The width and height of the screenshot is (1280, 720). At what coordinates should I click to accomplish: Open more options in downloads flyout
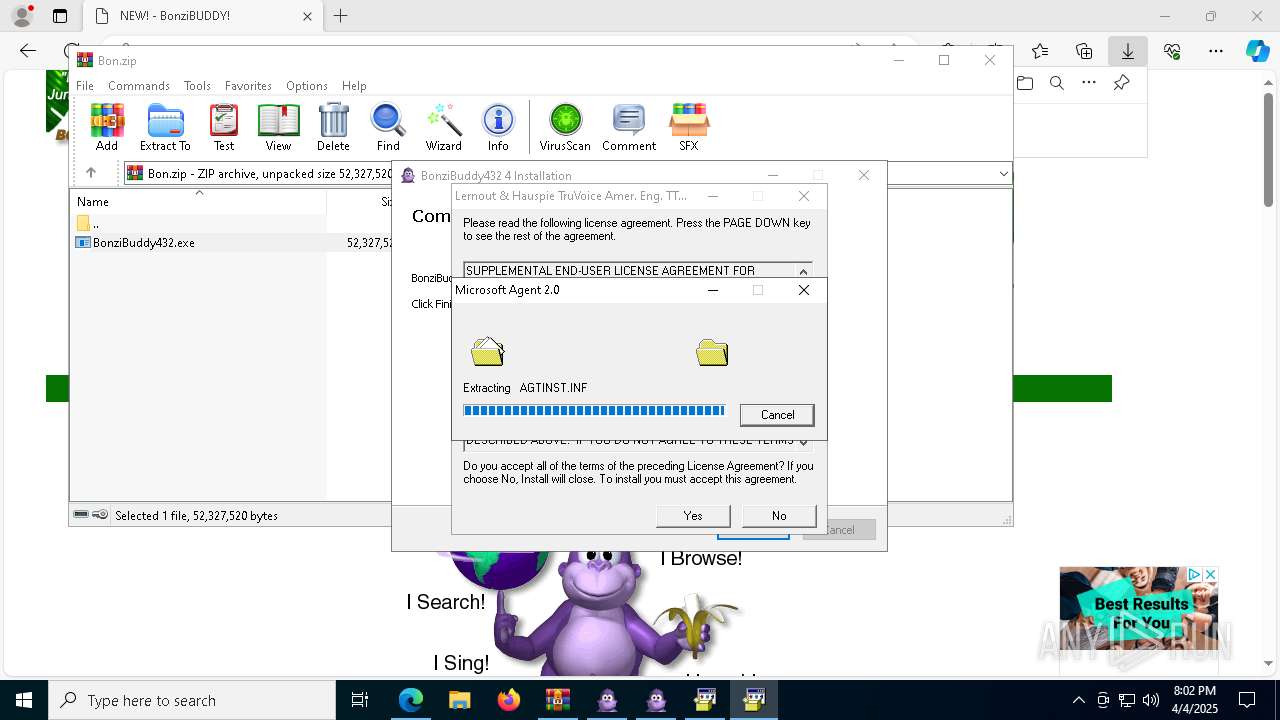tap(1089, 83)
